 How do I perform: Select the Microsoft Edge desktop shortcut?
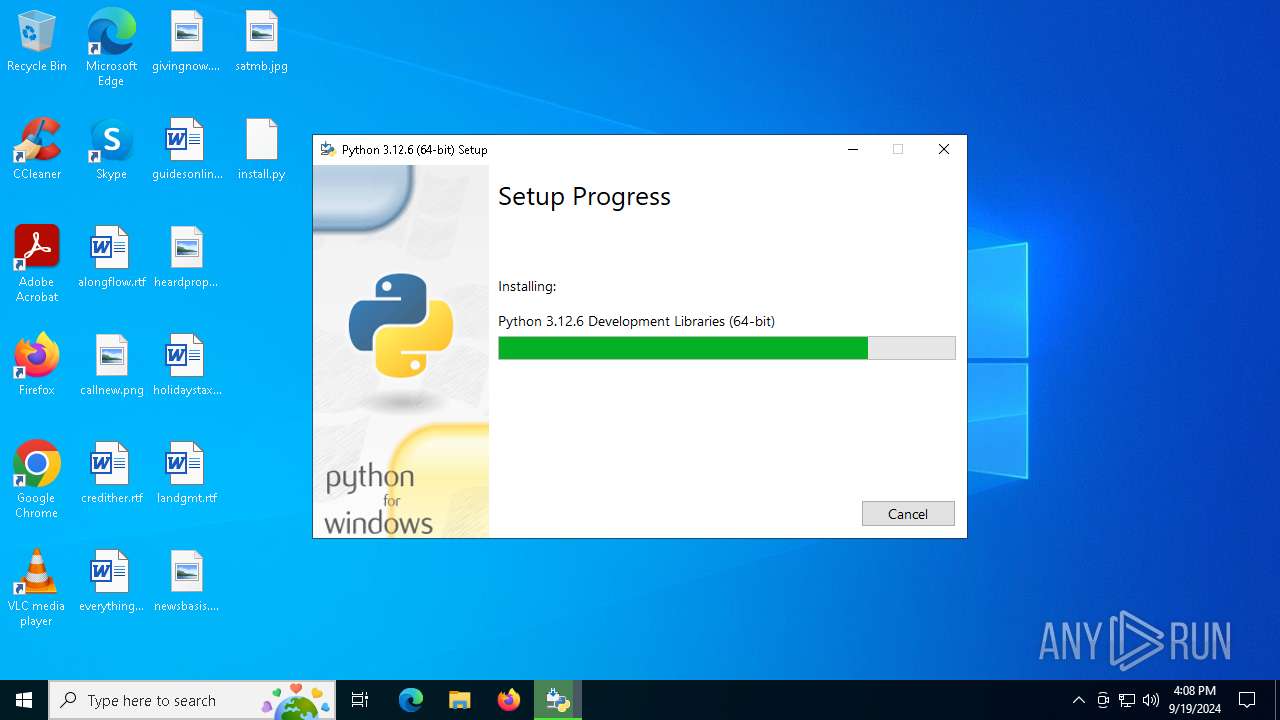click(x=111, y=48)
